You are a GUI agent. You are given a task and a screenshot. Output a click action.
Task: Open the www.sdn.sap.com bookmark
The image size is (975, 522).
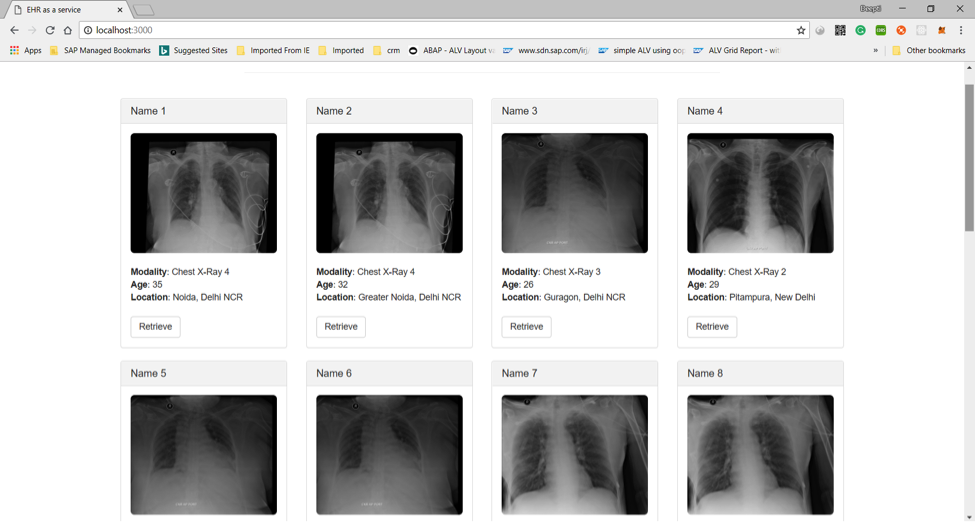tap(546, 50)
